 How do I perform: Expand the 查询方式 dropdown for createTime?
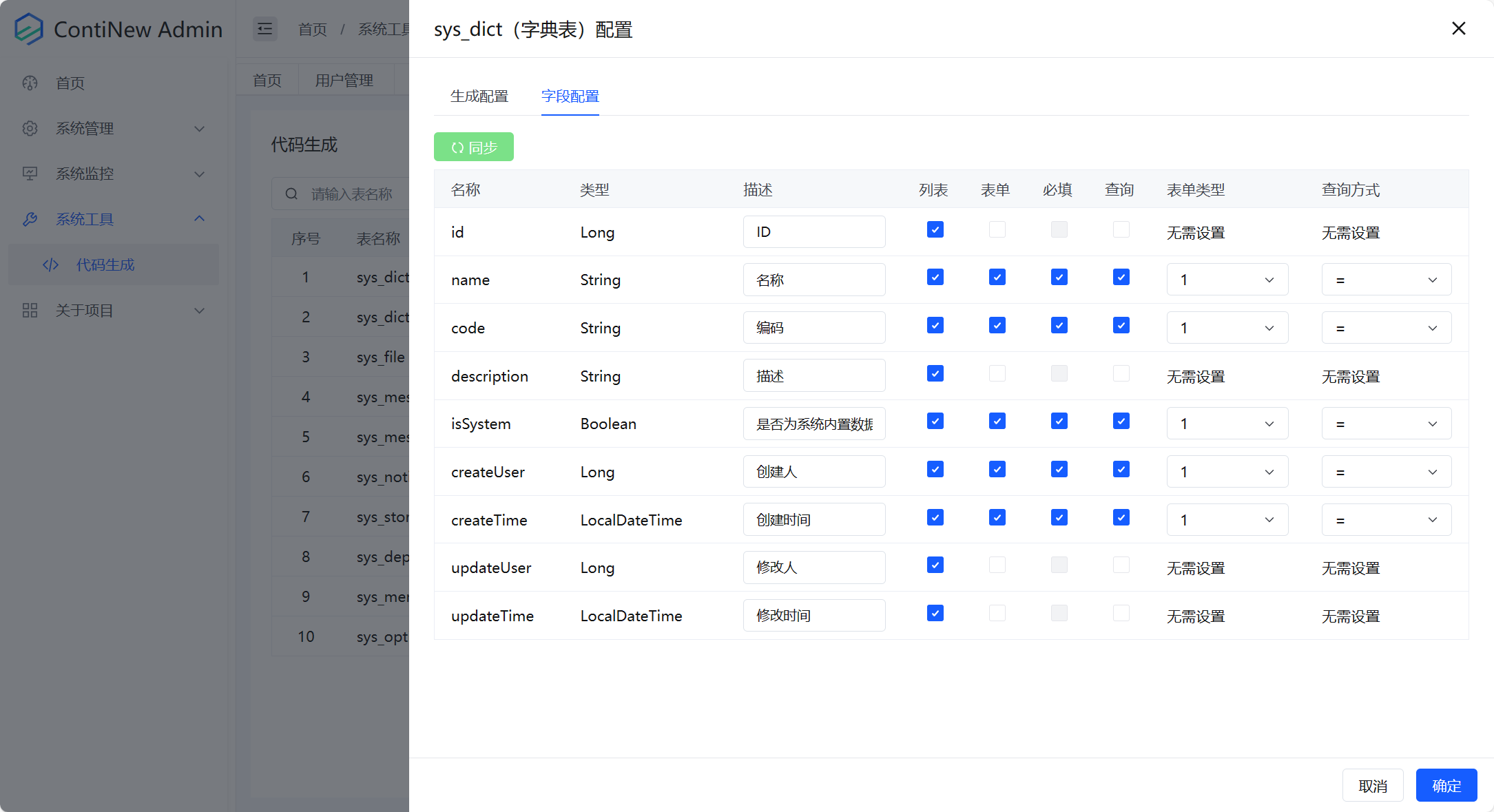tap(1387, 519)
